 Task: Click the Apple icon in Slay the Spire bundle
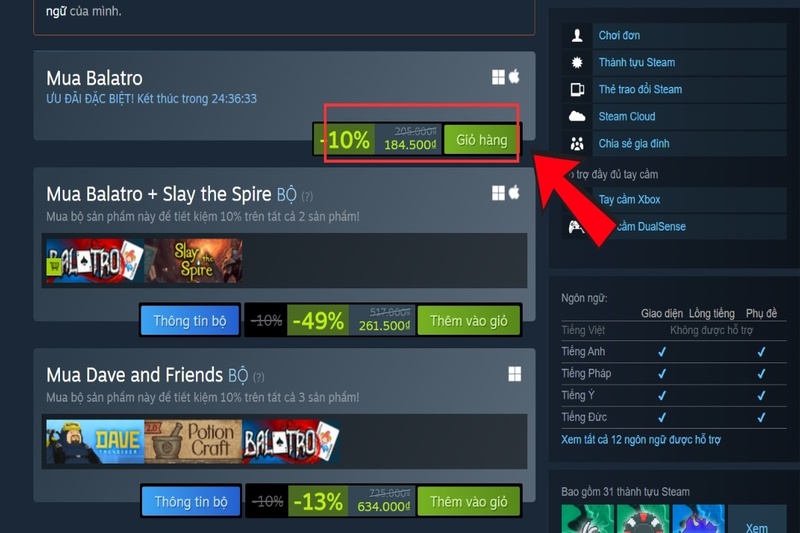pos(514,192)
